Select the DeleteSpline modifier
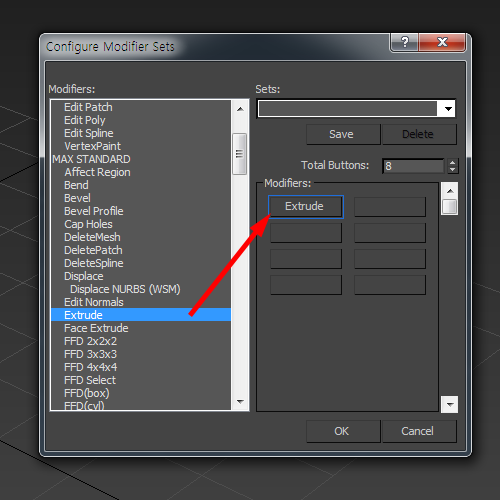The height and width of the screenshot is (500, 500). point(94,263)
